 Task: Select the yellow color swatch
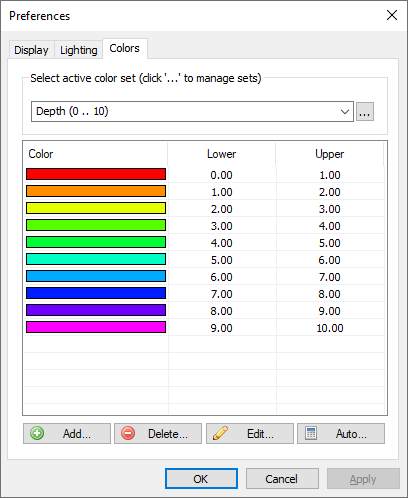click(x=96, y=208)
